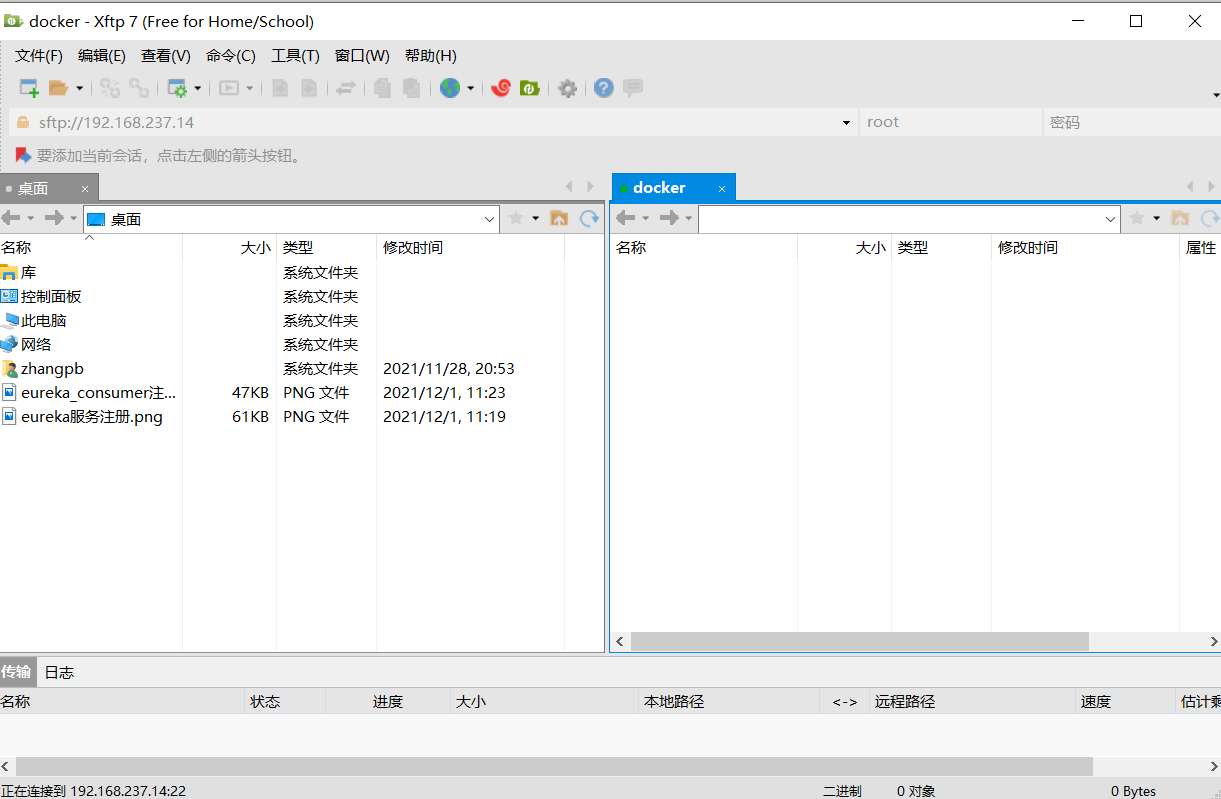
Task: Open help via question mark icon
Action: [603, 88]
